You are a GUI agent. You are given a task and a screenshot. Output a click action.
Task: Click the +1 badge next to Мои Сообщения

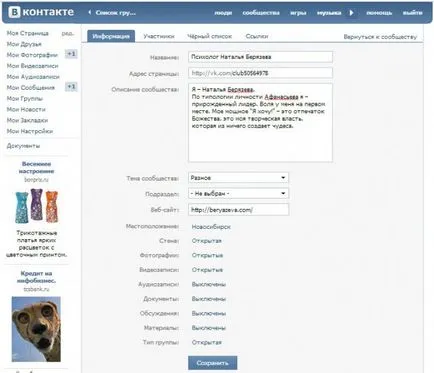(x=71, y=87)
